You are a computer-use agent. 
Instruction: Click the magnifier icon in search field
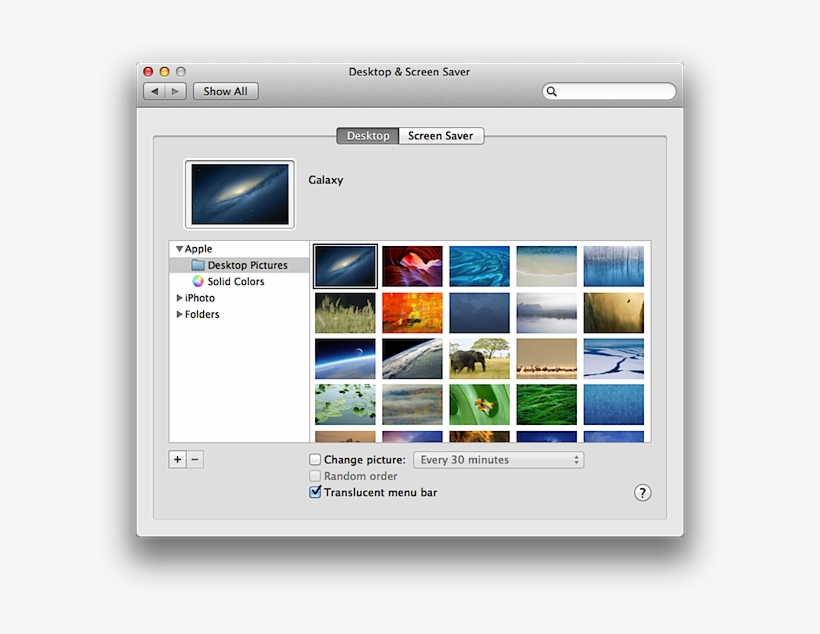(x=552, y=91)
